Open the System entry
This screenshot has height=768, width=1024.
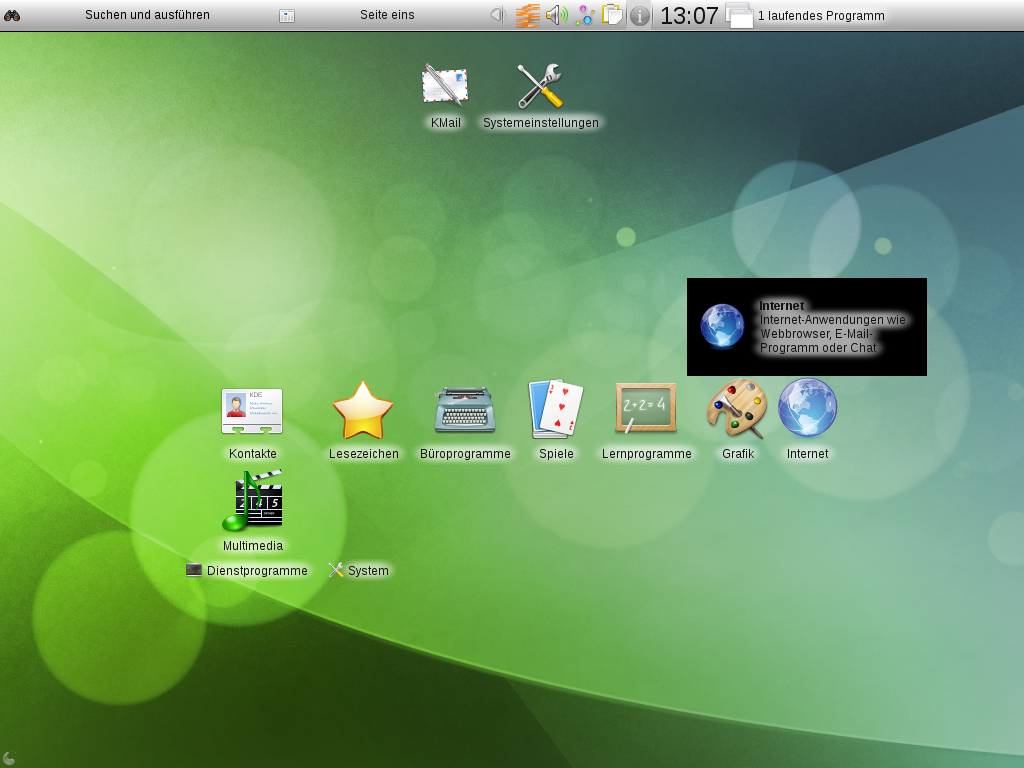coord(359,571)
